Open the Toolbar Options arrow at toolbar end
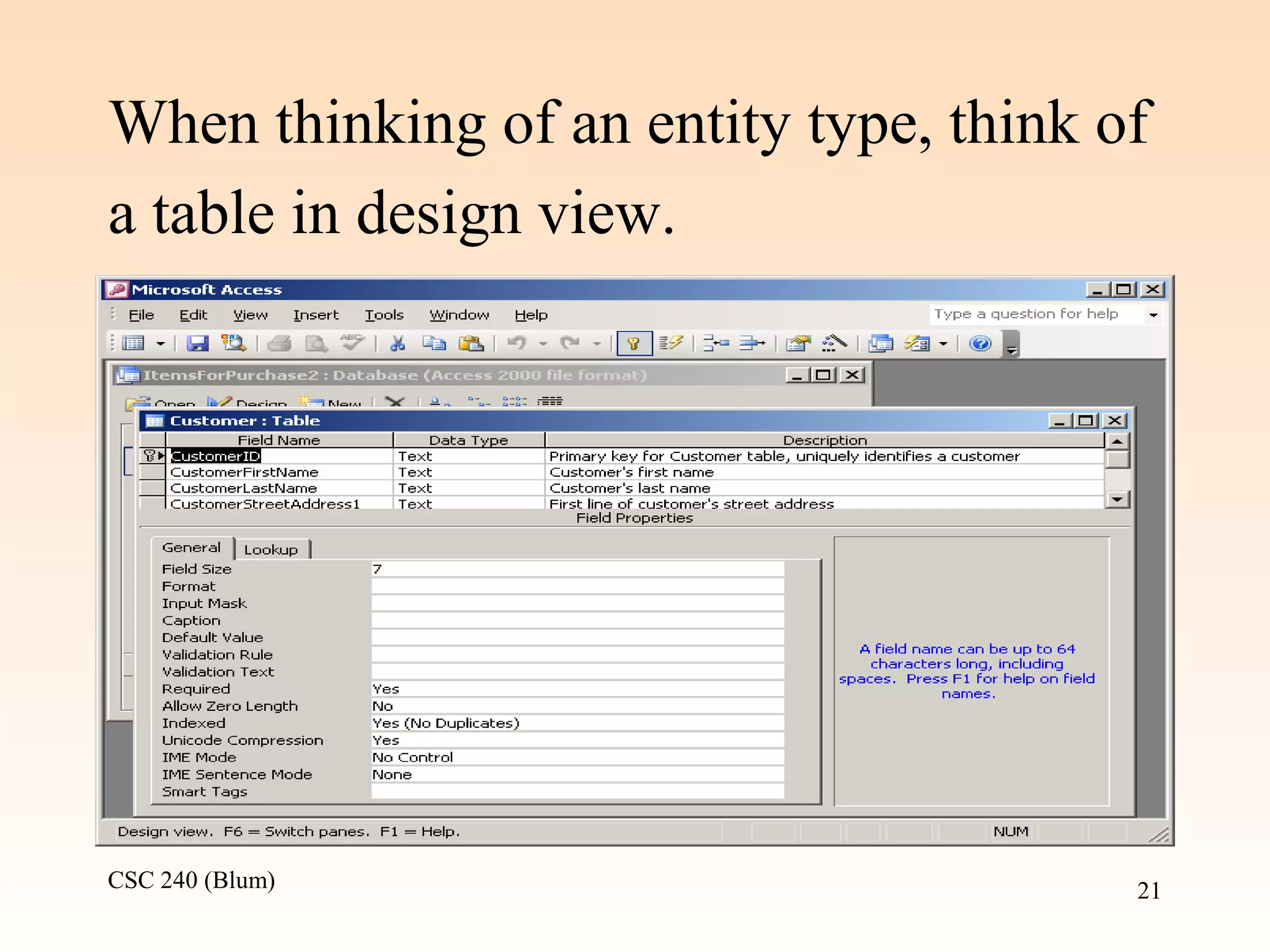The image size is (1270, 952). click(x=1011, y=345)
